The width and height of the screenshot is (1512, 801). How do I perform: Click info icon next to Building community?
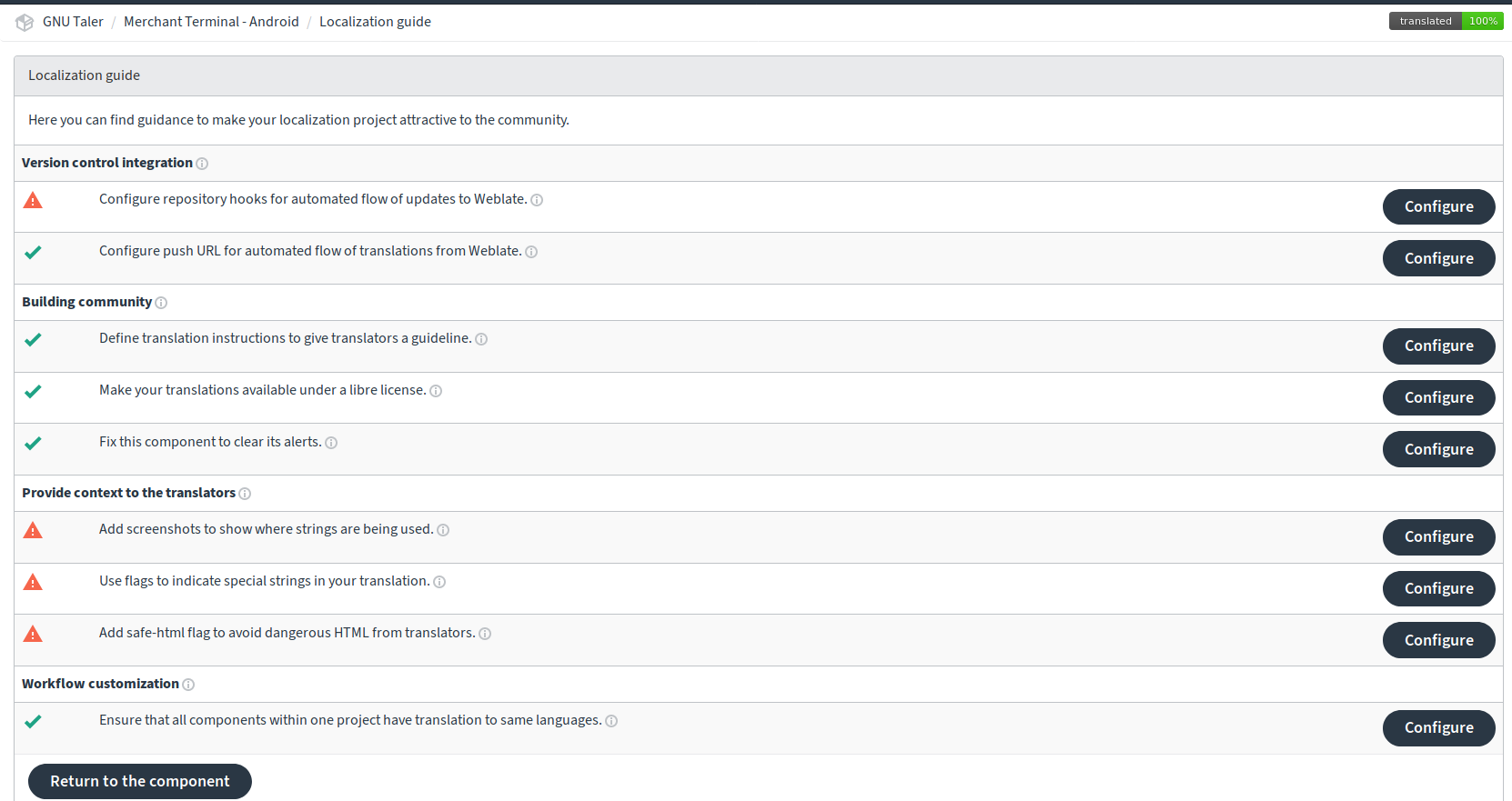pyautogui.click(x=161, y=303)
